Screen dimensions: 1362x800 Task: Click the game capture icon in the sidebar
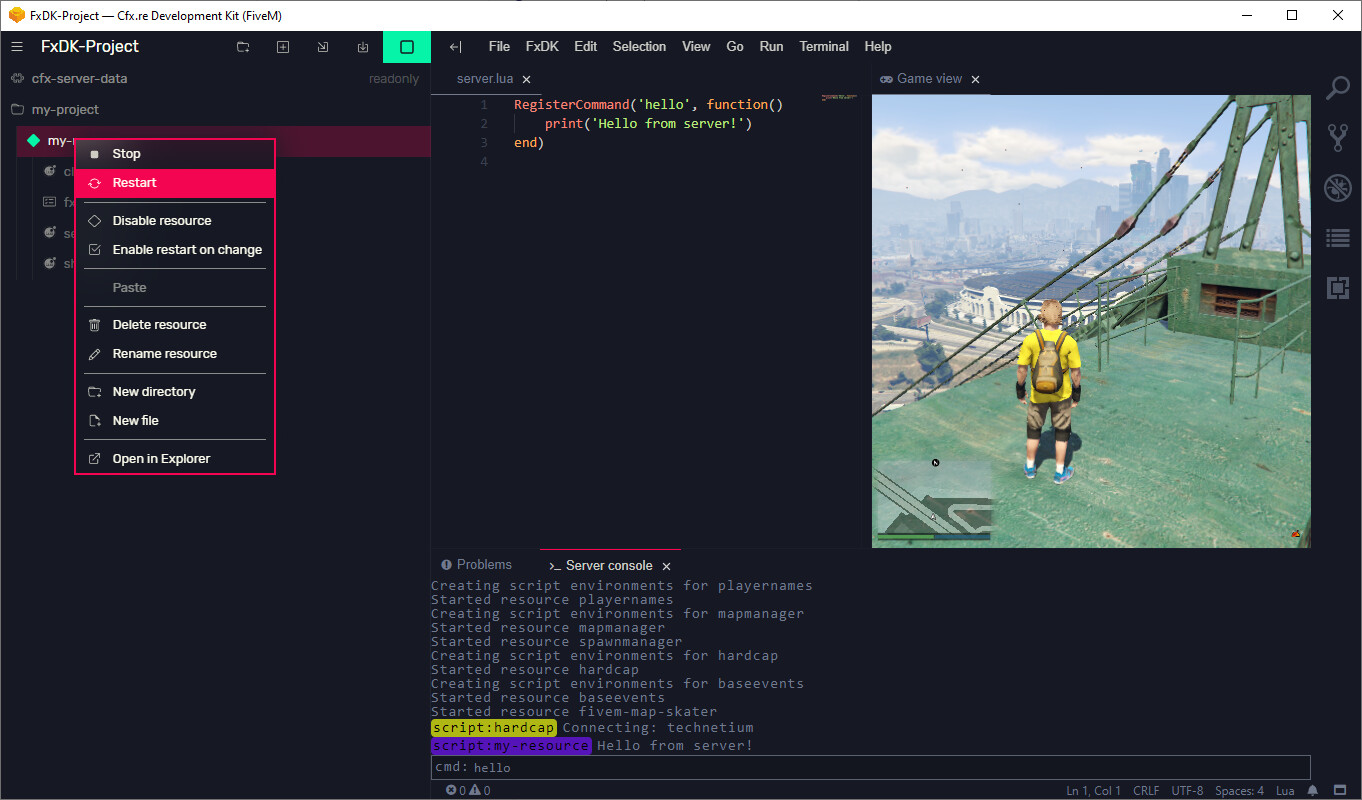pyautogui.click(x=1338, y=287)
